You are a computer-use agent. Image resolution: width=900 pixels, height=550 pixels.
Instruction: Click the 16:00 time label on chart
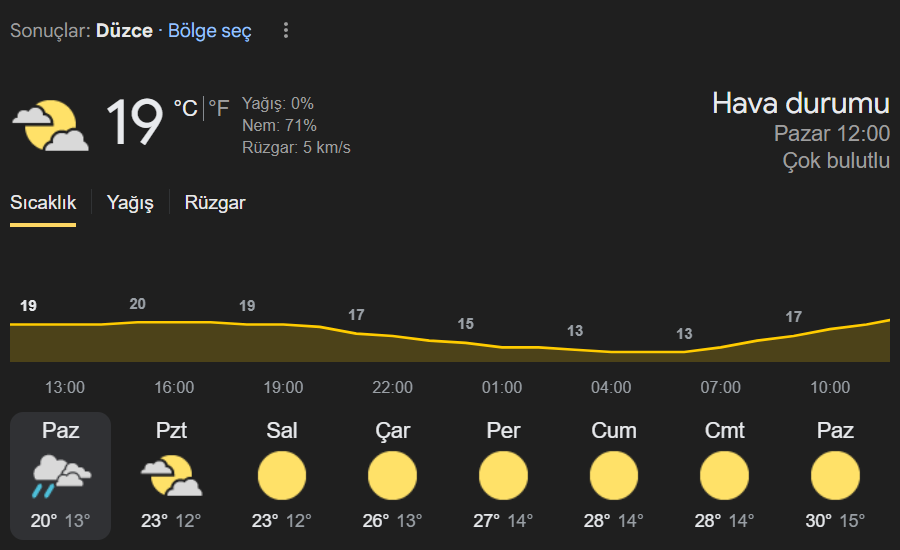[174, 388]
